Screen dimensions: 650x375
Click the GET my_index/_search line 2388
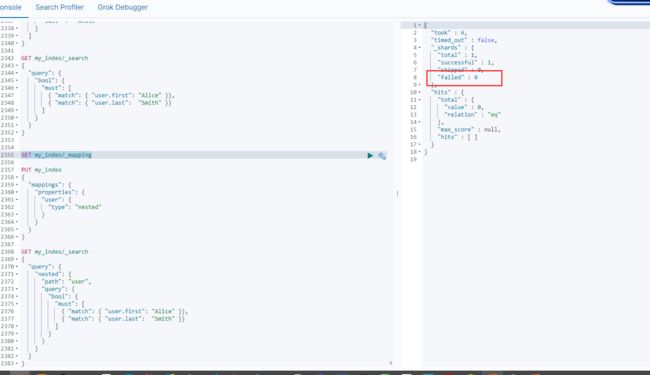coord(55,252)
